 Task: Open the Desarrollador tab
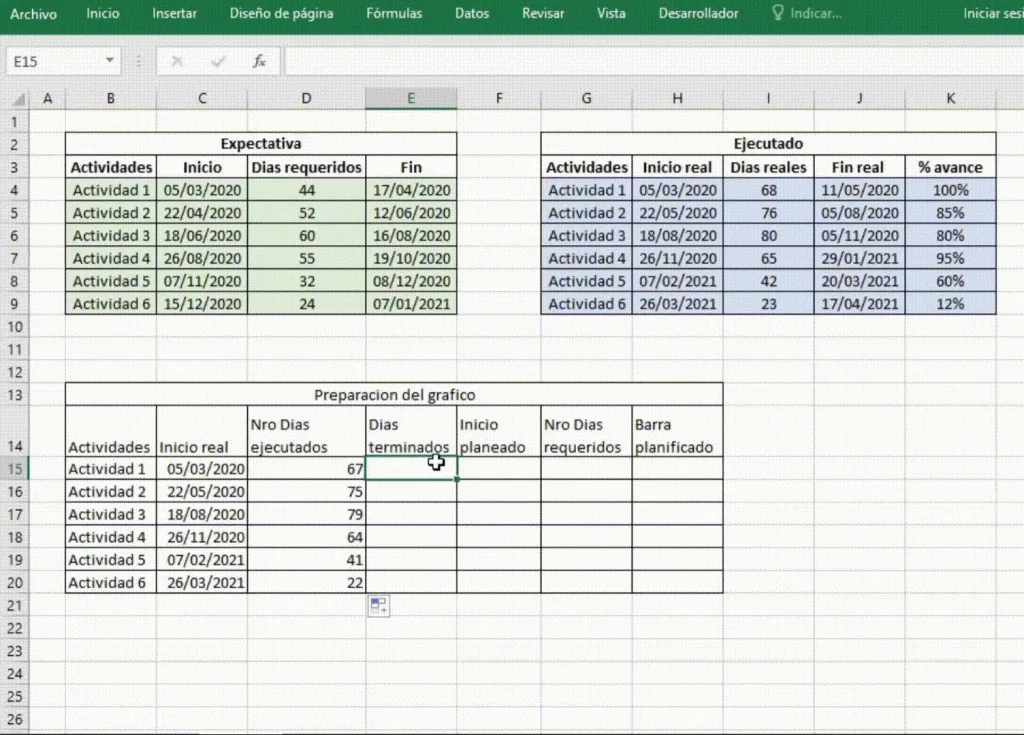pyautogui.click(x=698, y=13)
